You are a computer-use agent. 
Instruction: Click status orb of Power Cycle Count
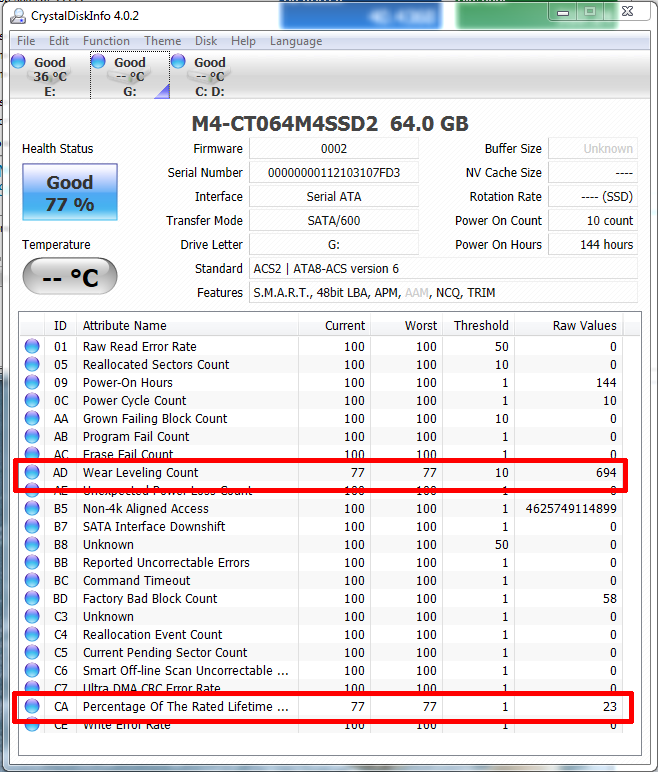32,400
